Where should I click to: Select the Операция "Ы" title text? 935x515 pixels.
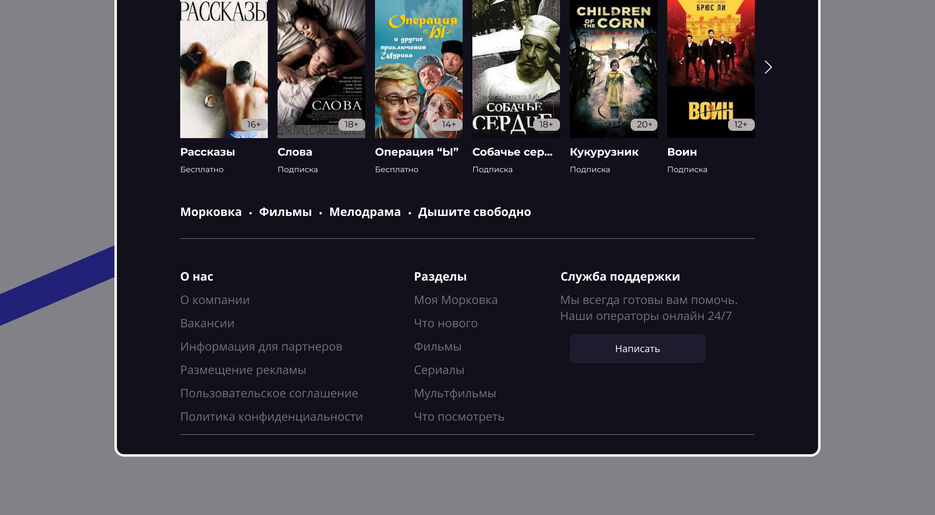[x=417, y=152]
